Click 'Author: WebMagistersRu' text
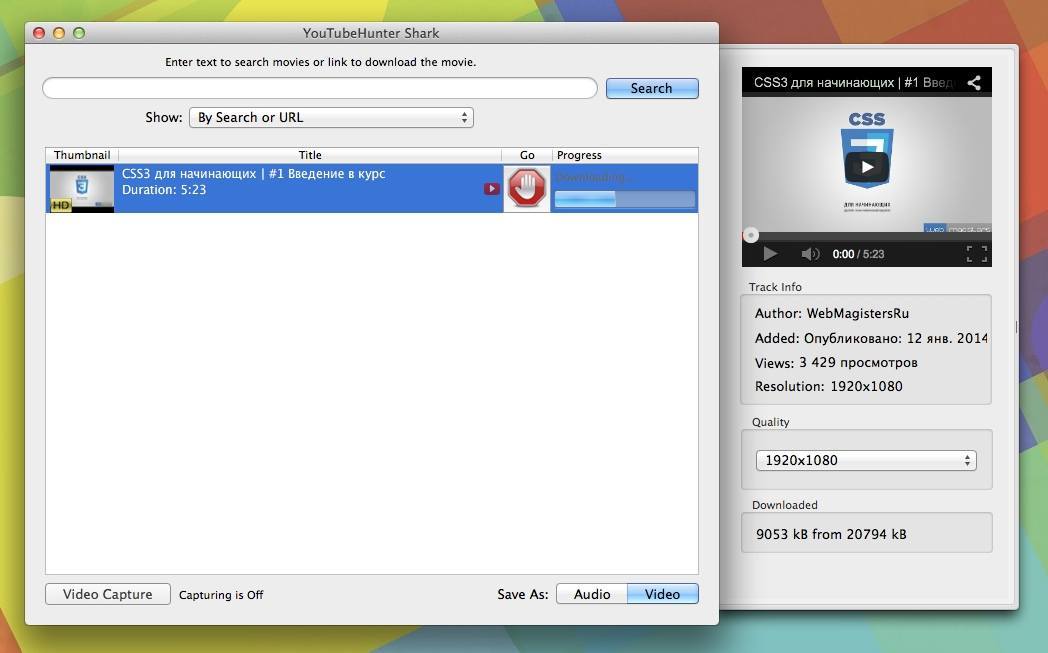The width and height of the screenshot is (1048, 653). click(831, 313)
